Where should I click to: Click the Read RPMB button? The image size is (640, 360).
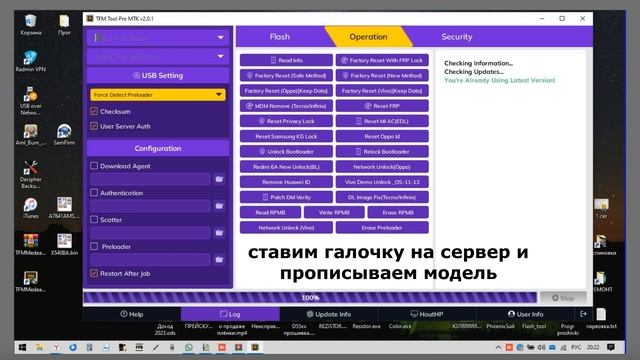[x=270, y=212]
